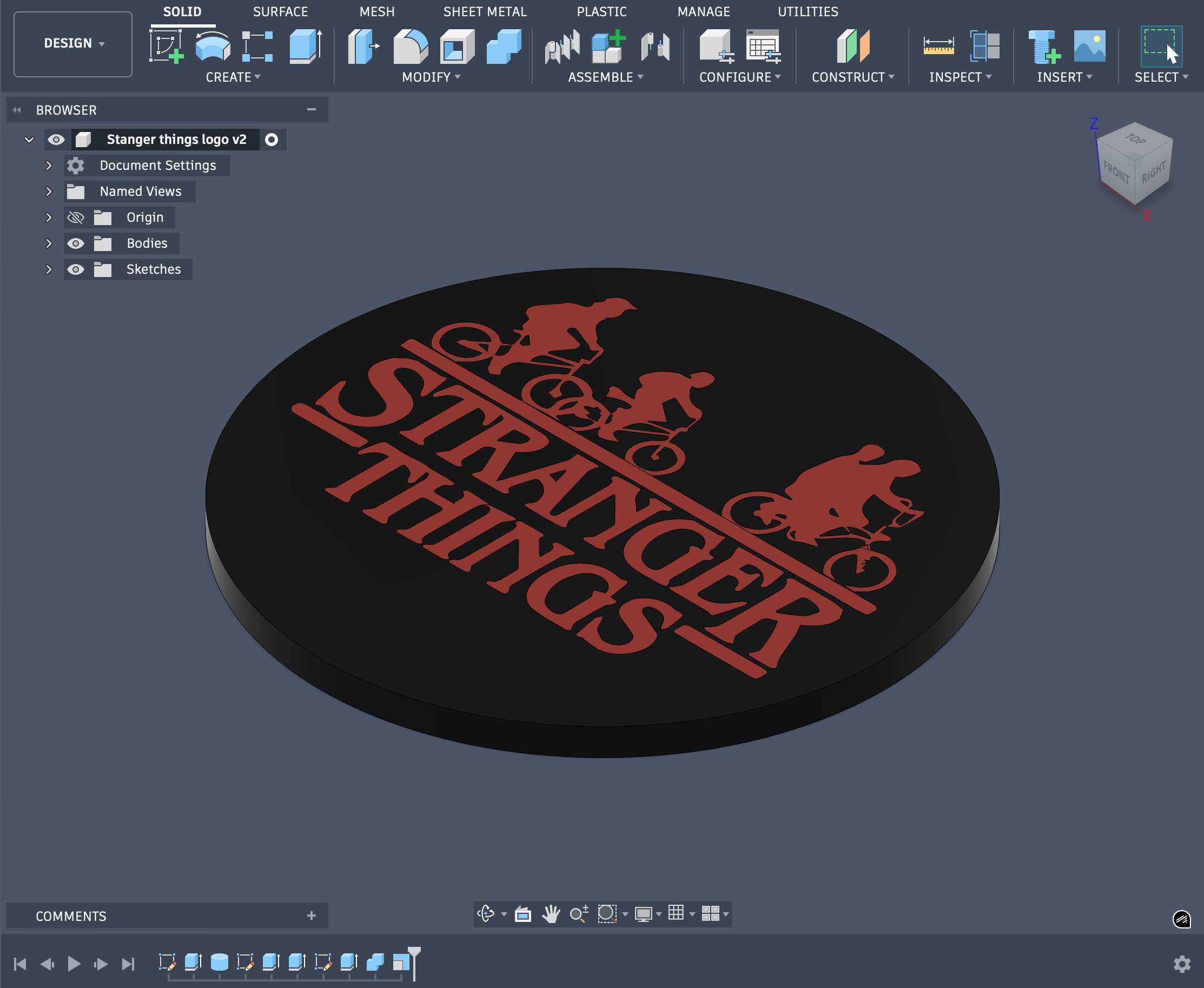Activate the Extrude tool
The height and width of the screenshot is (988, 1204).
point(305,47)
